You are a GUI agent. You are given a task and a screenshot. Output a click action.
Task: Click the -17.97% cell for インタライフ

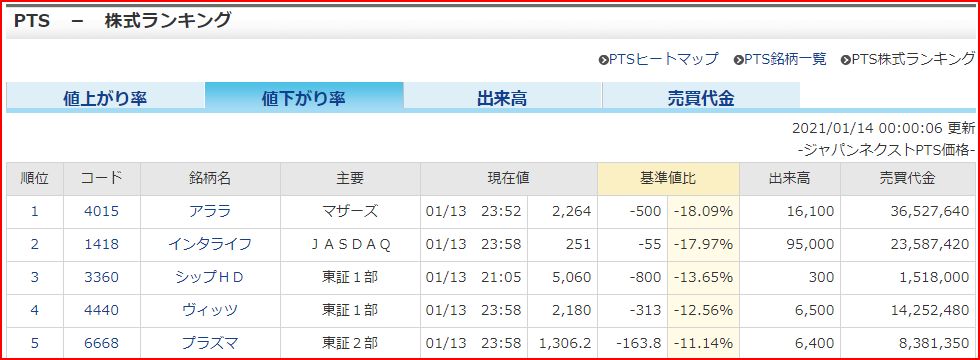tap(703, 244)
